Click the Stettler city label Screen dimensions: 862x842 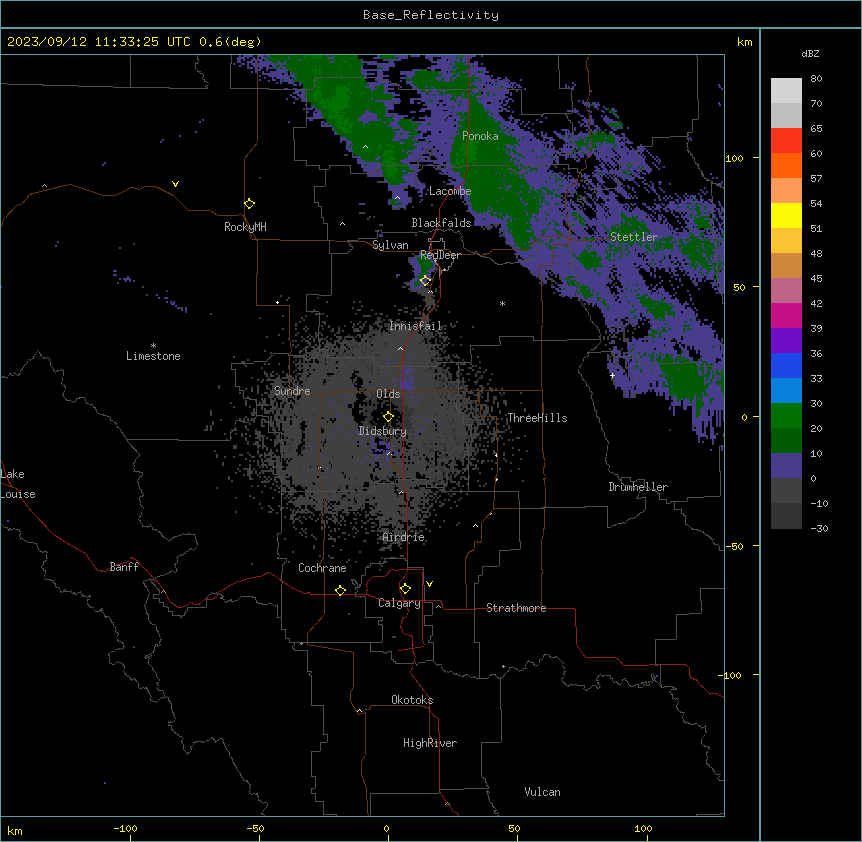pyautogui.click(x=633, y=237)
